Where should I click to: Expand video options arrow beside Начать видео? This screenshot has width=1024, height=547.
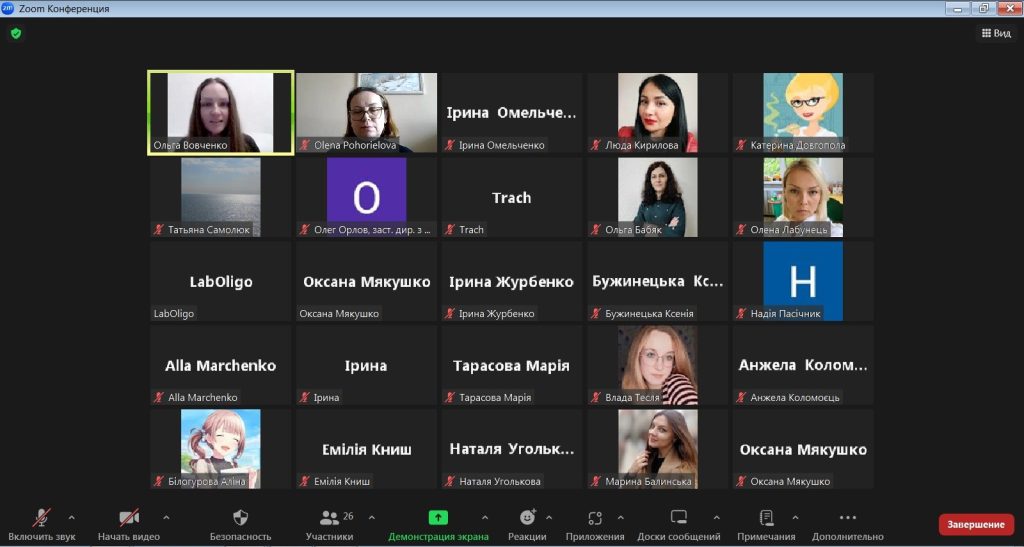pos(166,517)
